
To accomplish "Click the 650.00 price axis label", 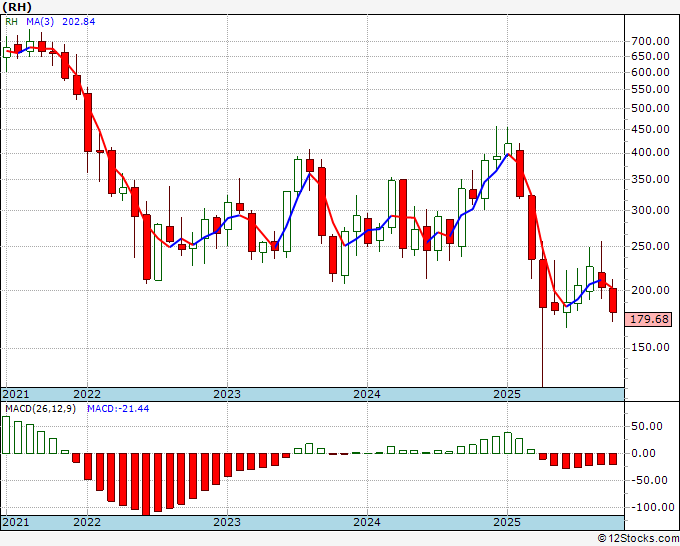I will coord(650,56).
